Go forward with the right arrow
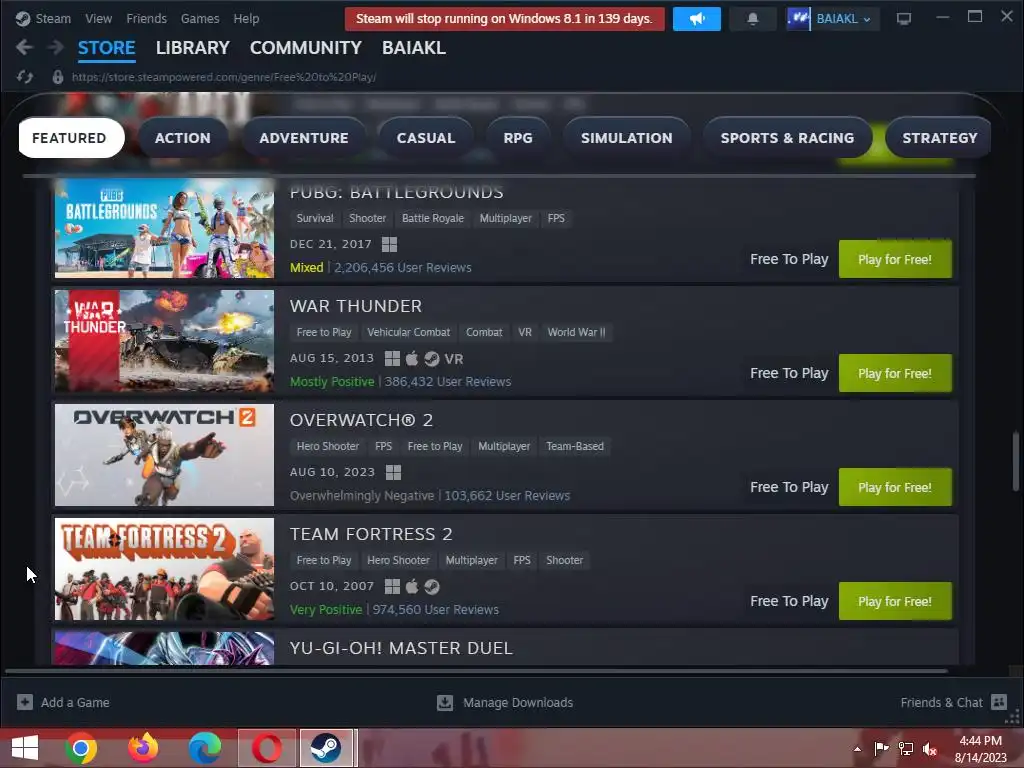 tap(56, 47)
